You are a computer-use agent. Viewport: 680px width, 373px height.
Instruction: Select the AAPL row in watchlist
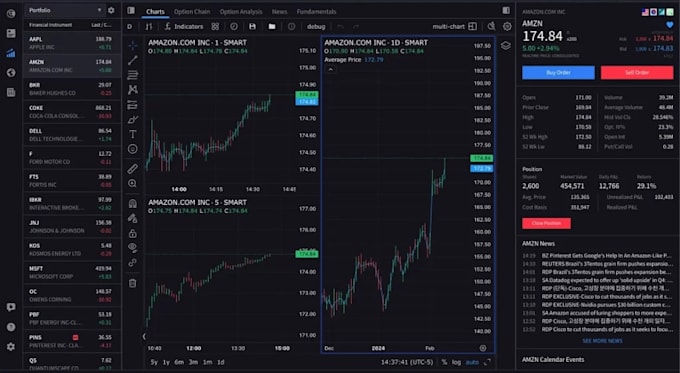point(71,43)
